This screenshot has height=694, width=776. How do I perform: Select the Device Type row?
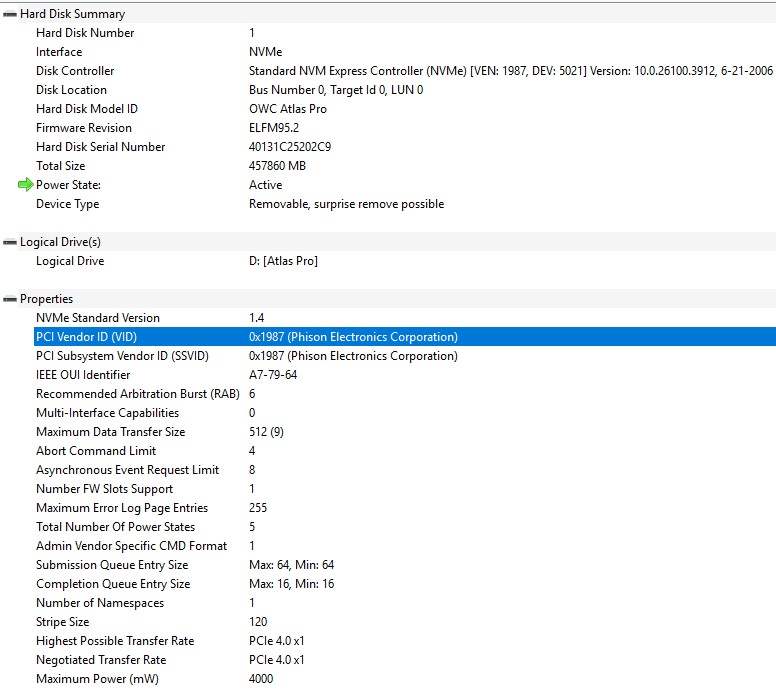click(x=405, y=204)
